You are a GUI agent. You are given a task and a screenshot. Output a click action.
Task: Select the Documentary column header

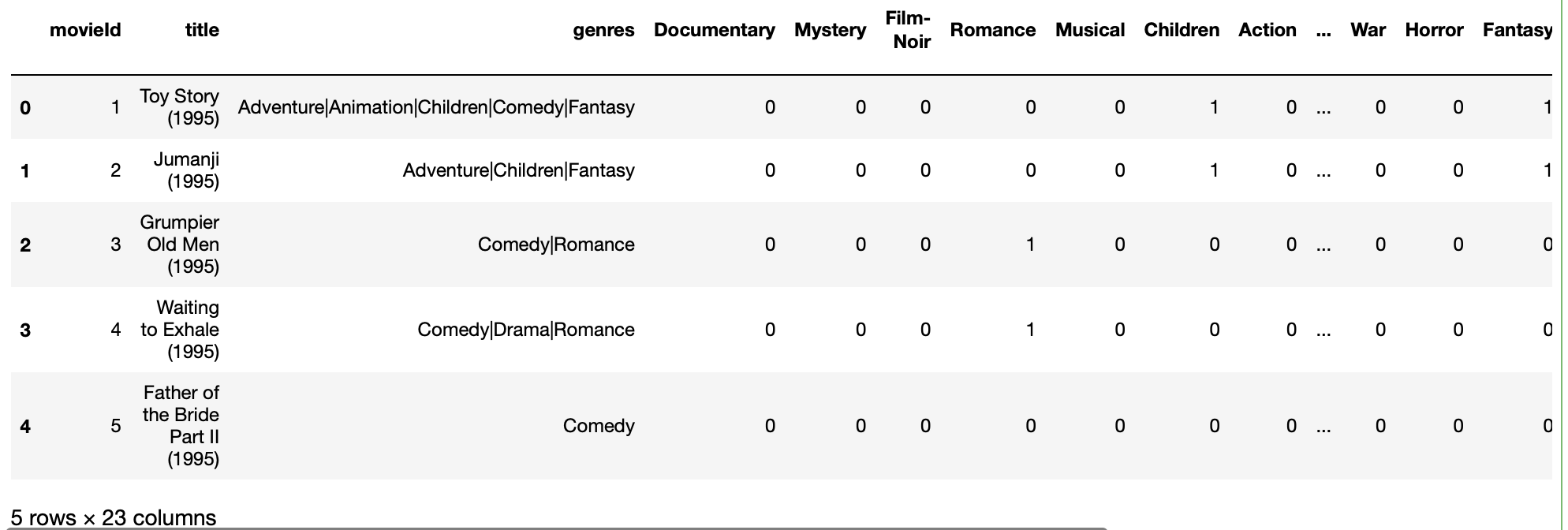click(714, 30)
